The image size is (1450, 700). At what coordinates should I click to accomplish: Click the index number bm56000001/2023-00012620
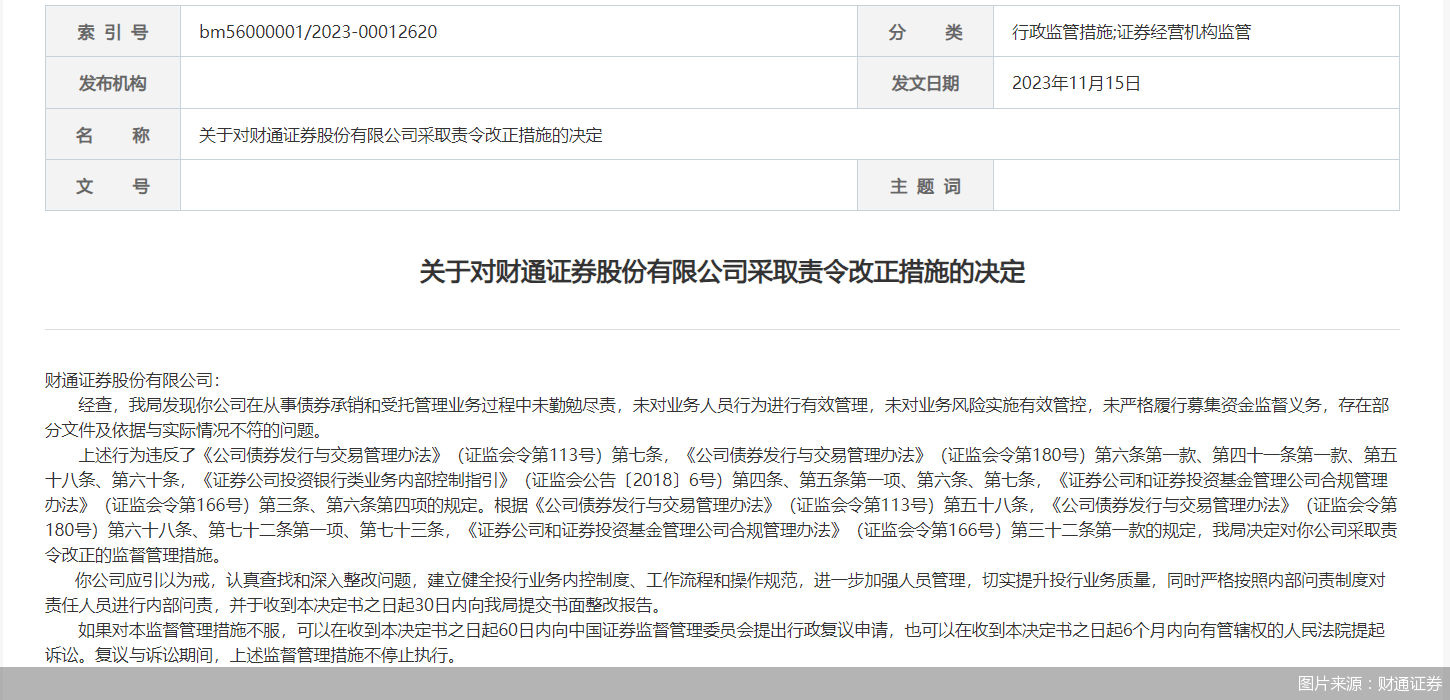coord(318,32)
